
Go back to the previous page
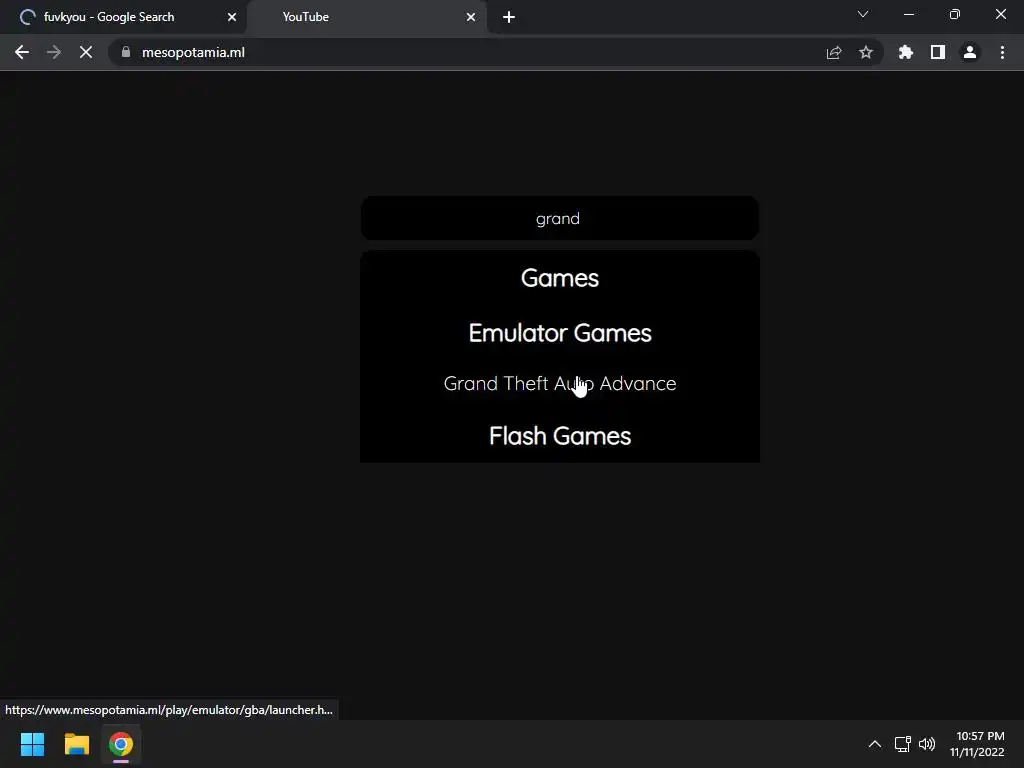(22, 52)
